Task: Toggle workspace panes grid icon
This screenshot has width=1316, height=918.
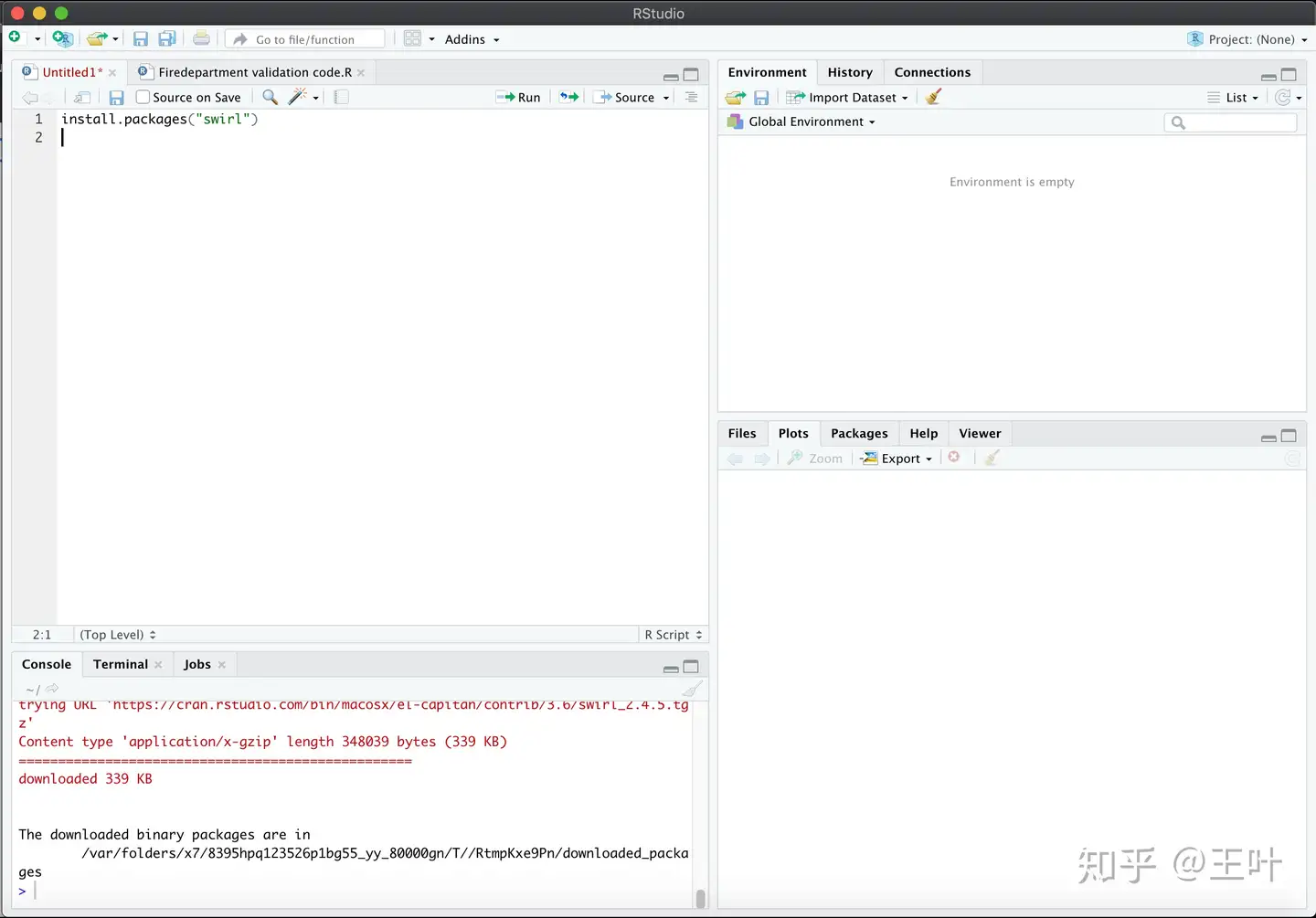Action: point(412,38)
